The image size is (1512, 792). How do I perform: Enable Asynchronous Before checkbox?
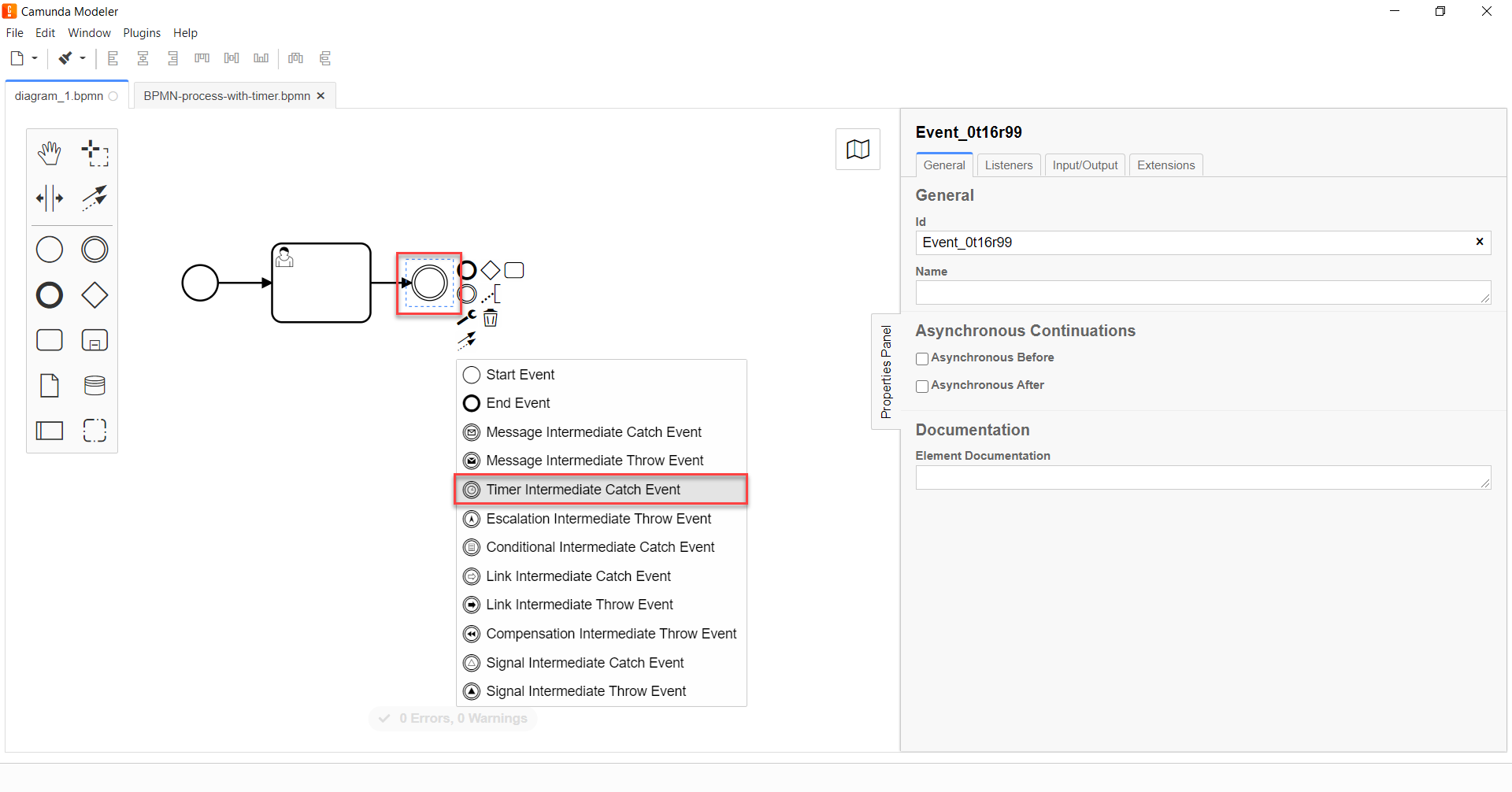tap(922, 359)
